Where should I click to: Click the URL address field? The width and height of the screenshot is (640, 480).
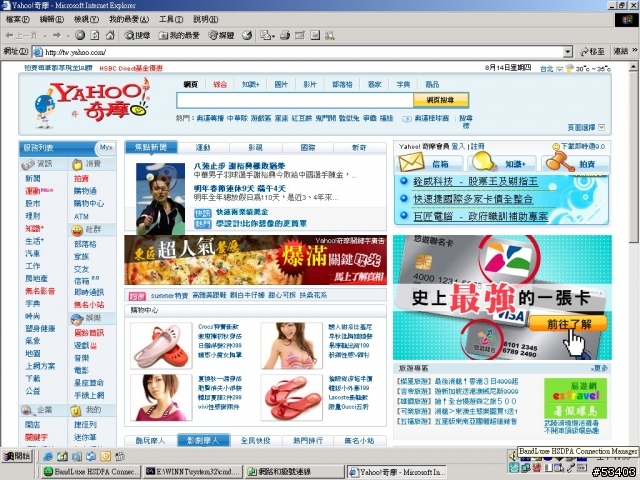303,52
